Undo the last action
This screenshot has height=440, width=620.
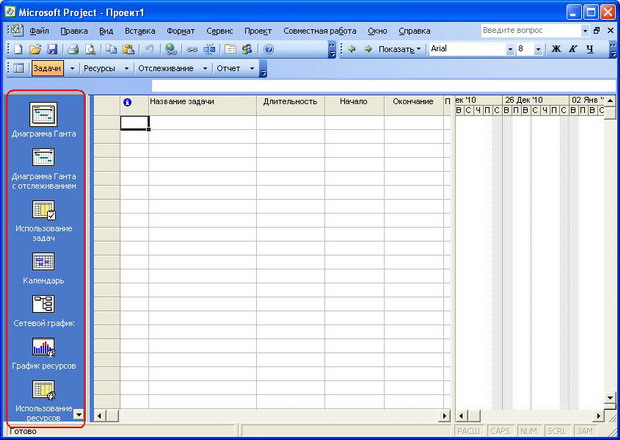point(149,49)
